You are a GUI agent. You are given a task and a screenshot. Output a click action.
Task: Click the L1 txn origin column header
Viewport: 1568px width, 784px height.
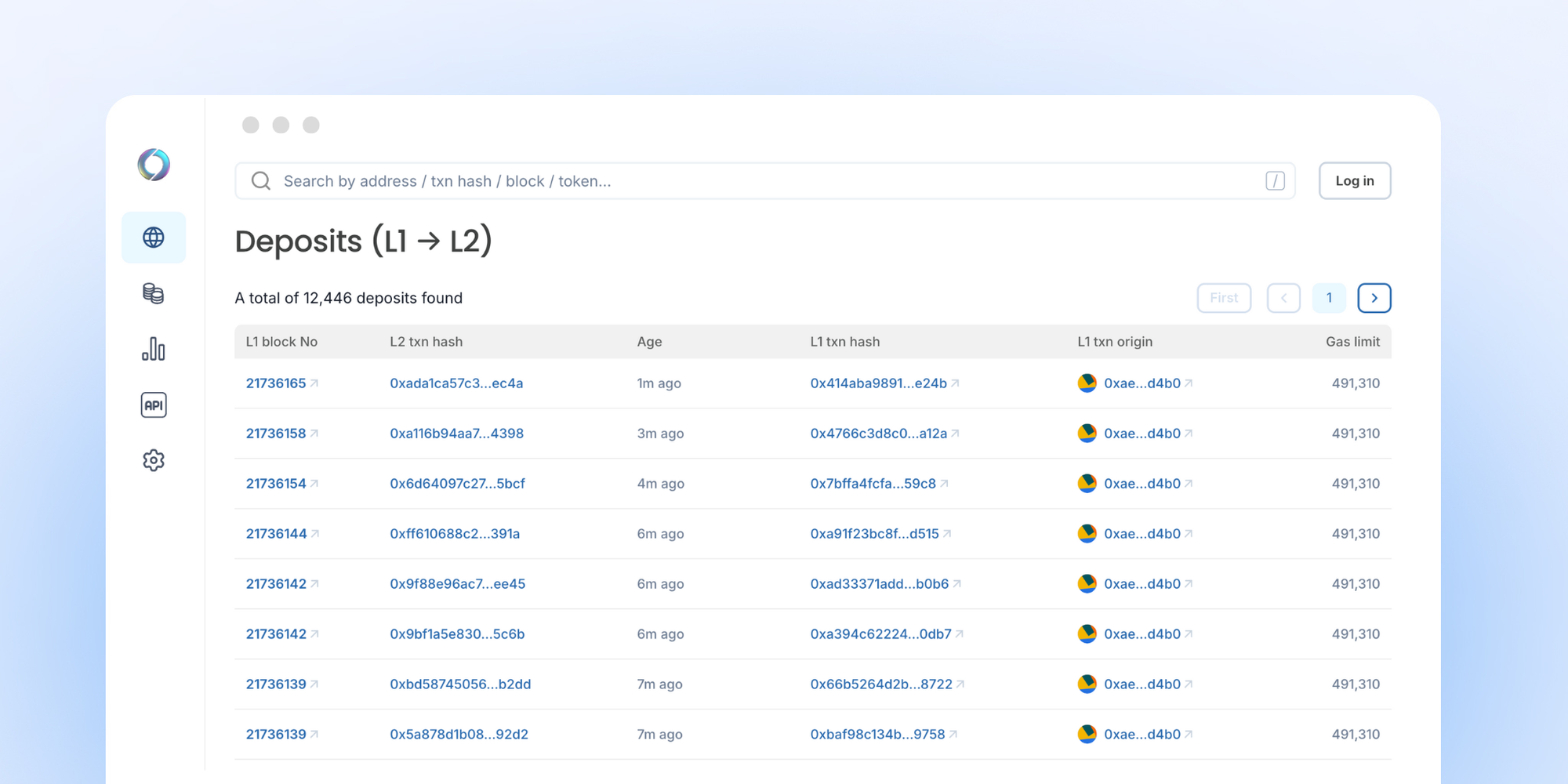1115,342
